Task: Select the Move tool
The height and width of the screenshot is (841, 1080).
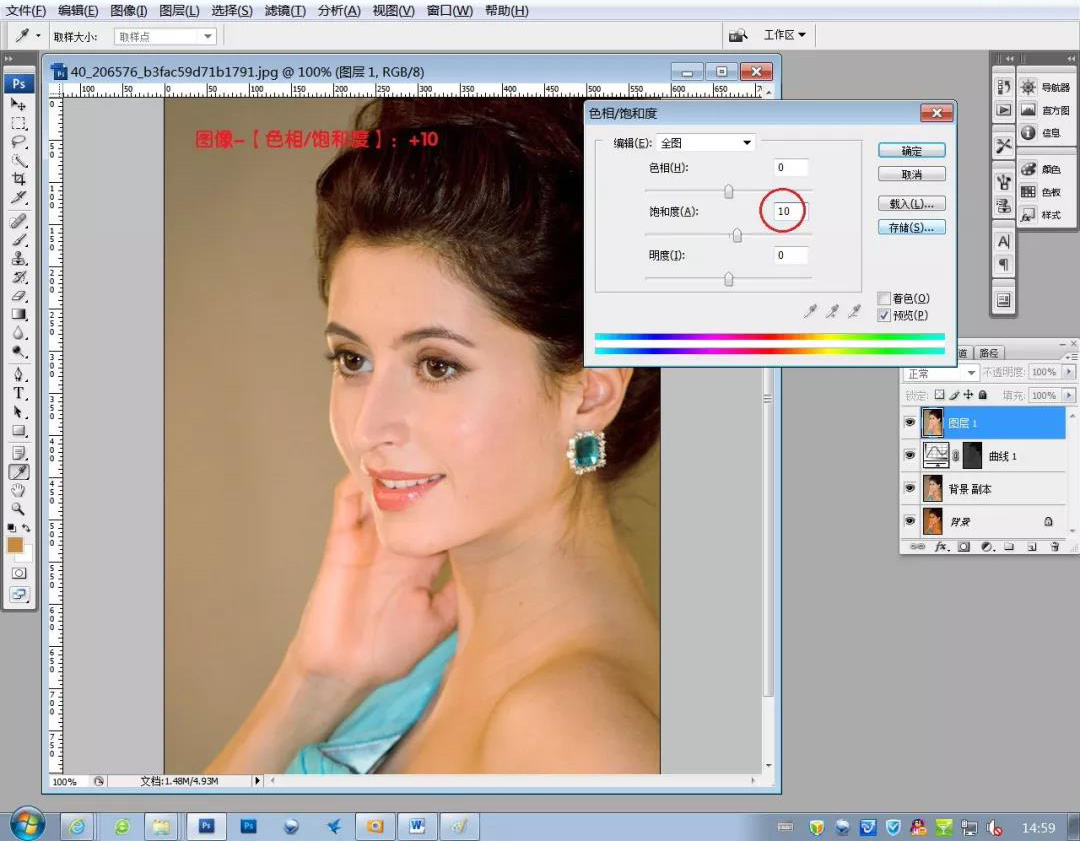Action: click(19, 104)
